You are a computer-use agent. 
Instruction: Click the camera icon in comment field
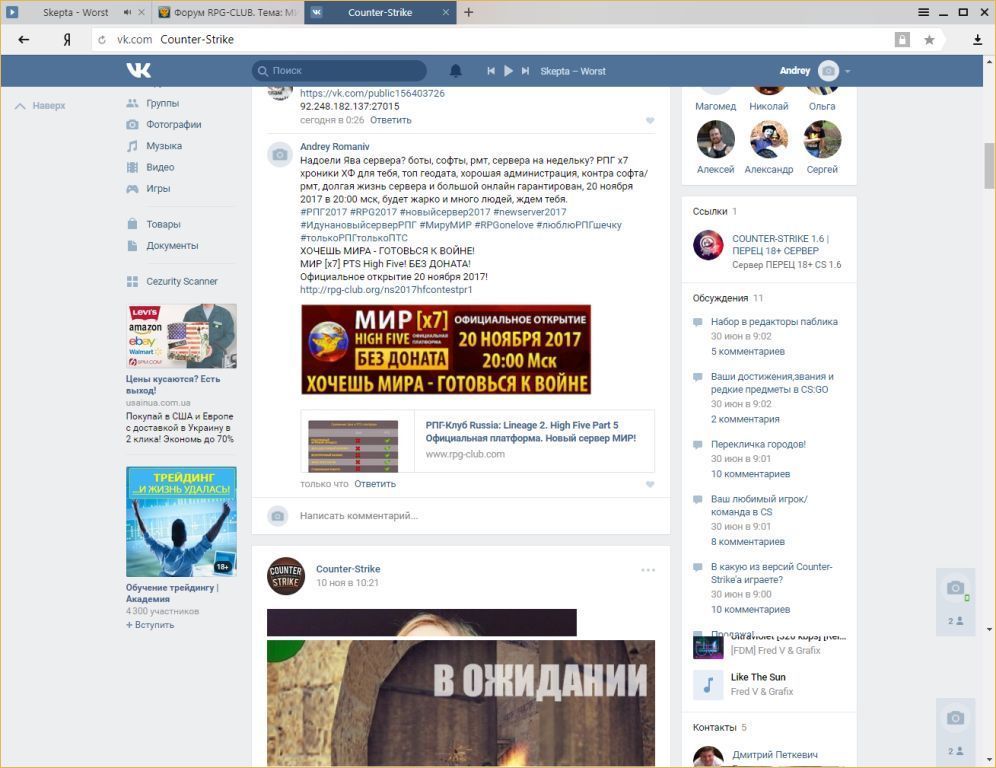[x=279, y=516]
